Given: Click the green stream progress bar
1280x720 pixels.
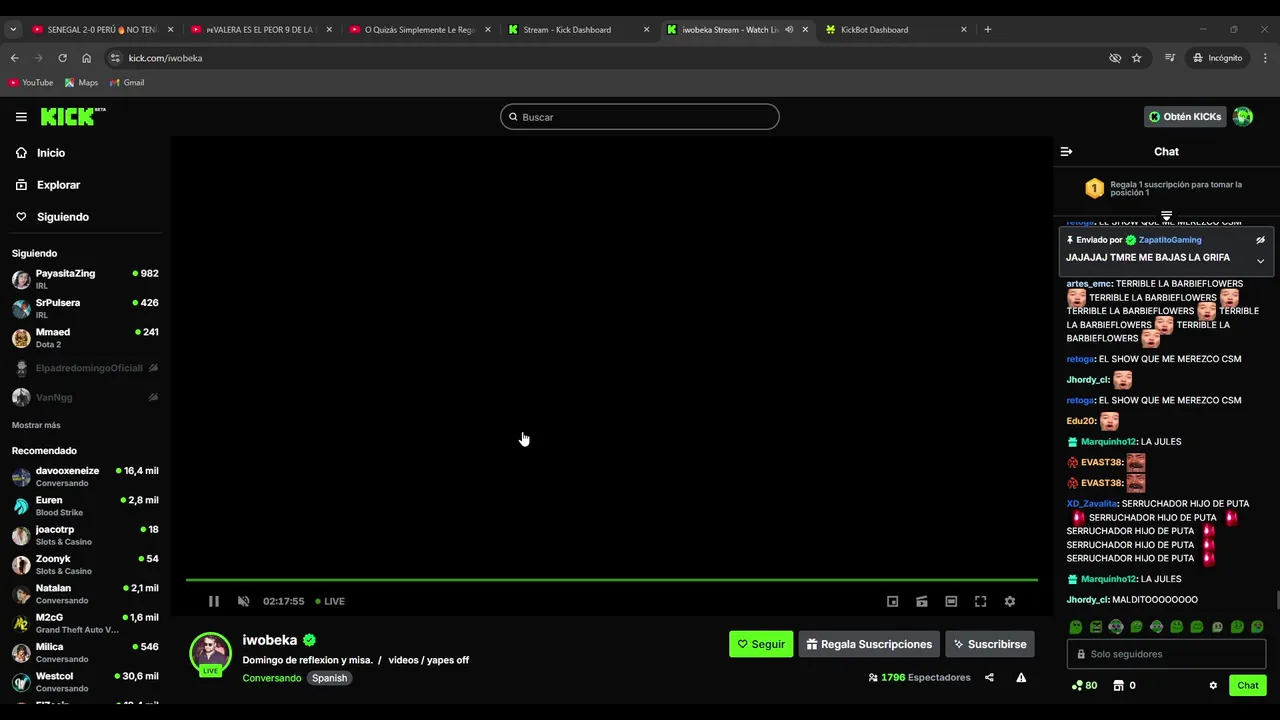Looking at the screenshot, I should (x=611, y=579).
